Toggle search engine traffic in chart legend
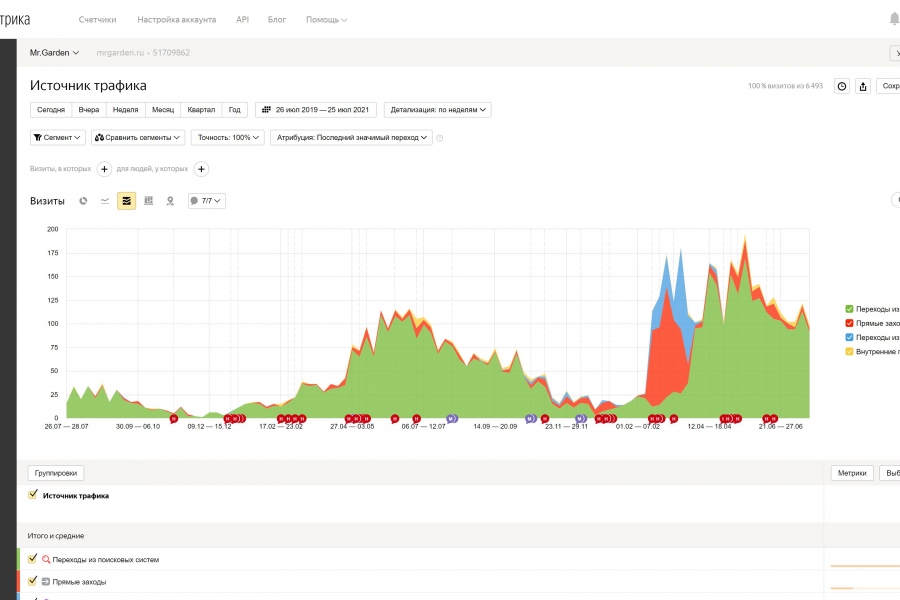The image size is (900, 600). [x=849, y=309]
